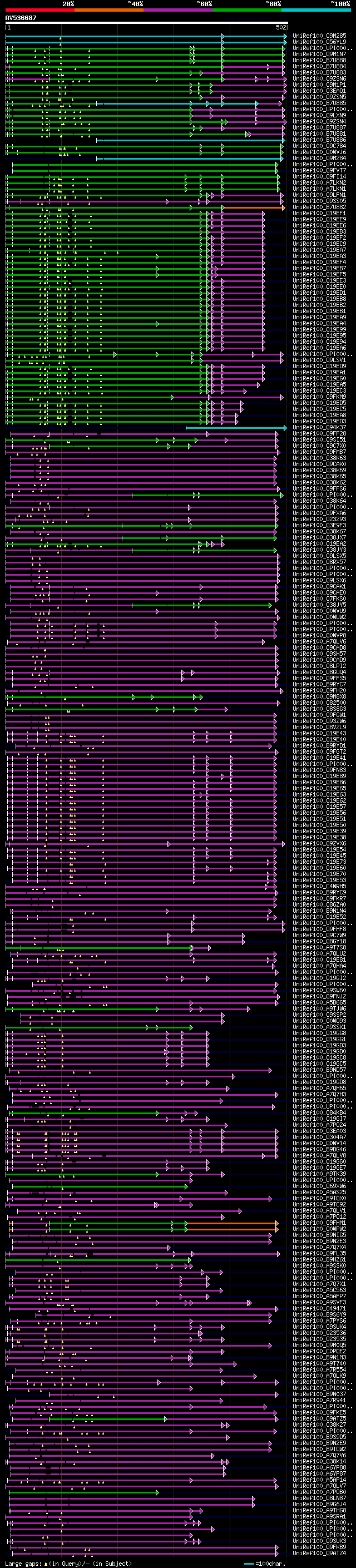Select the UniRef100_Q19ED3 label

[x=319, y=421]
